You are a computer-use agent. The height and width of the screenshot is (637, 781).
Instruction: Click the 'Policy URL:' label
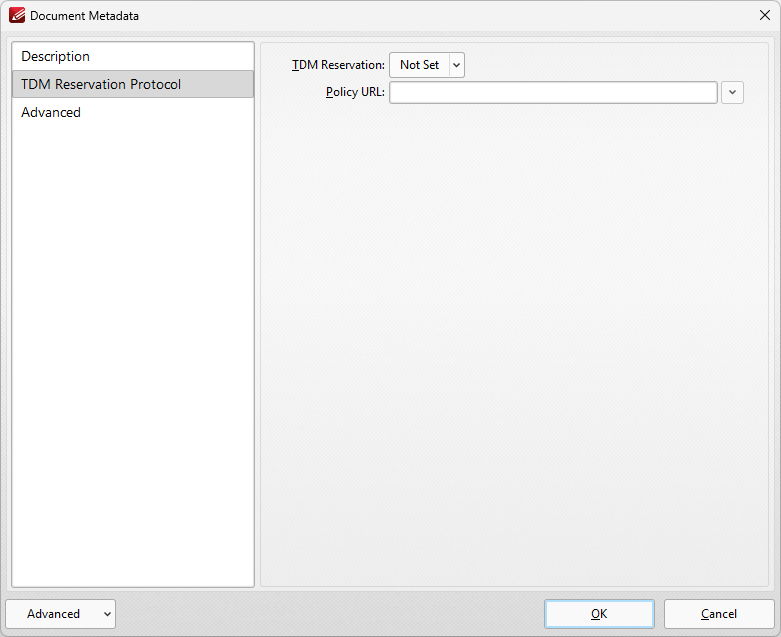pyautogui.click(x=355, y=93)
